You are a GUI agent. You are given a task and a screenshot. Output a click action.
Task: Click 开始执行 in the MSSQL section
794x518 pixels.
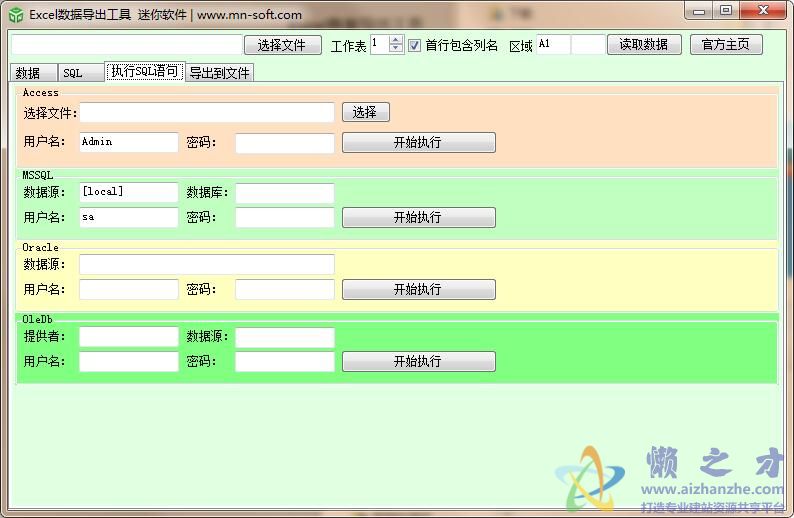click(419, 217)
